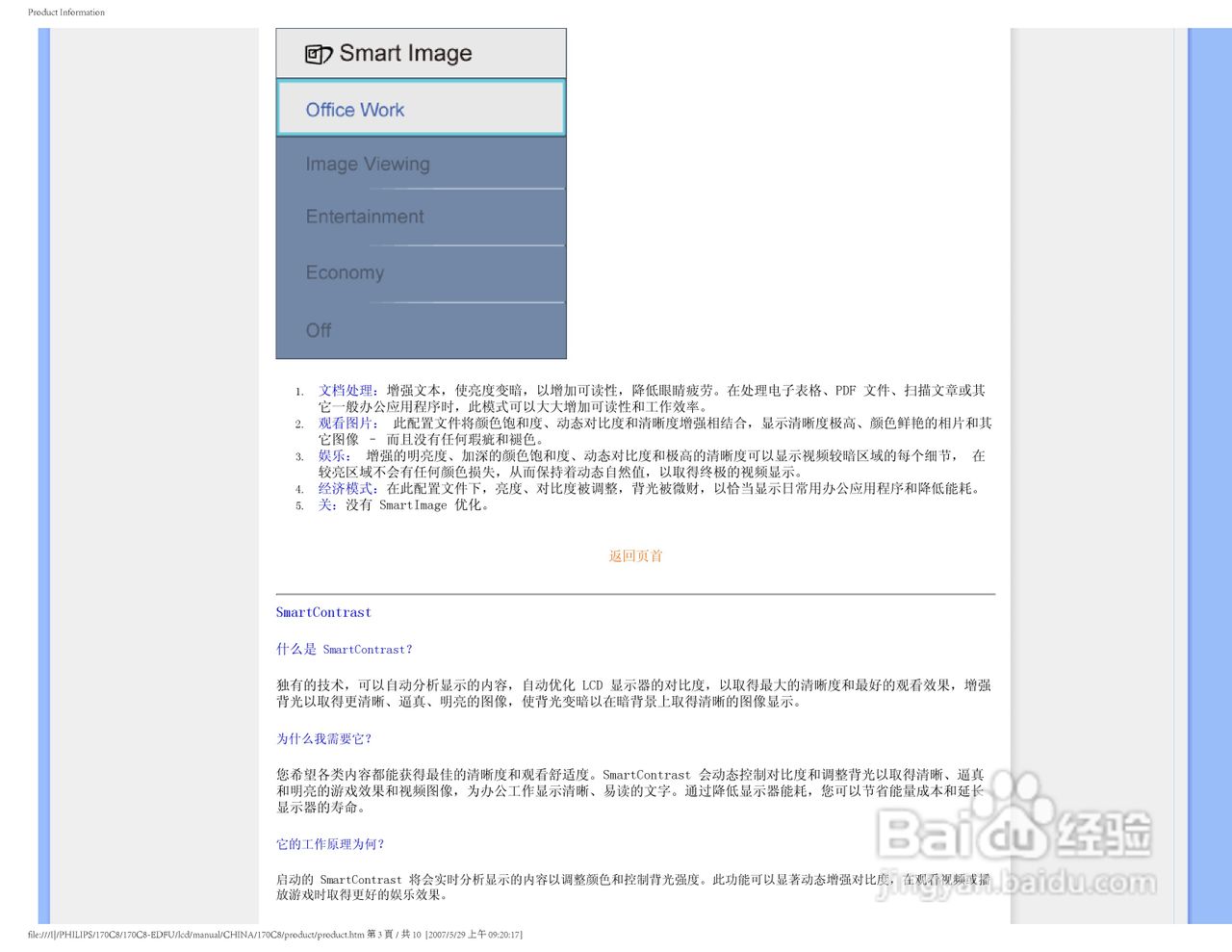Click the Product Information page header text
This screenshot has width=1232, height=952.
66,13
